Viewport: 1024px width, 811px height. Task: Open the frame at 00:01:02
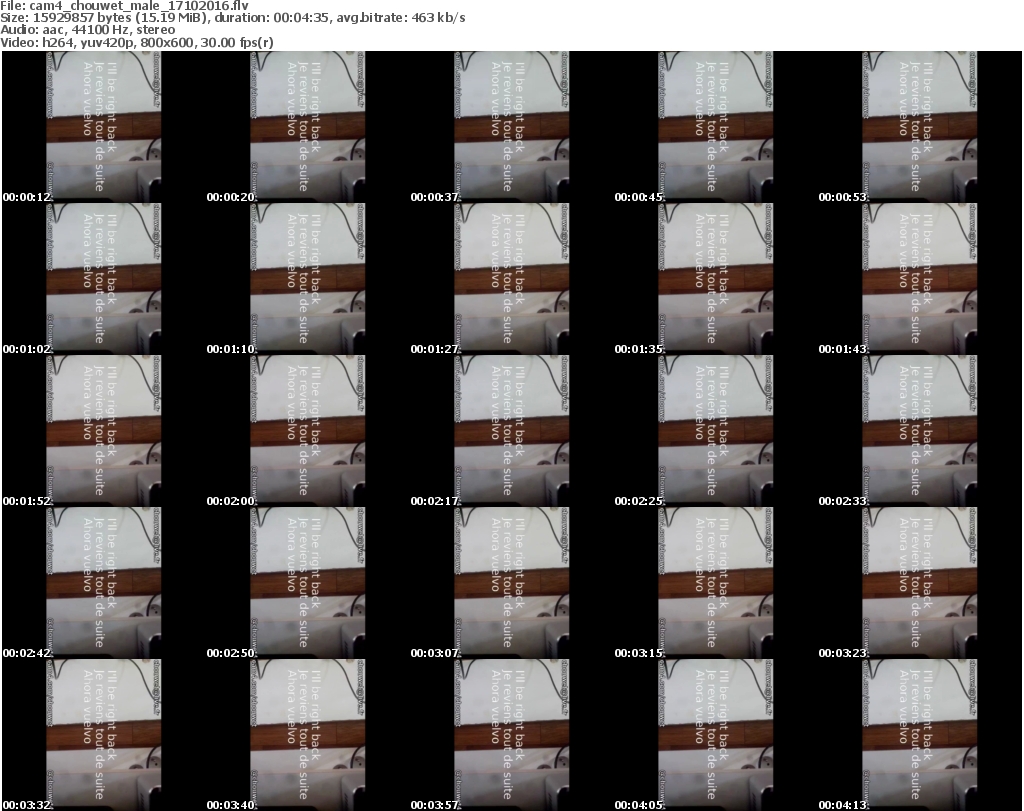(x=104, y=279)
